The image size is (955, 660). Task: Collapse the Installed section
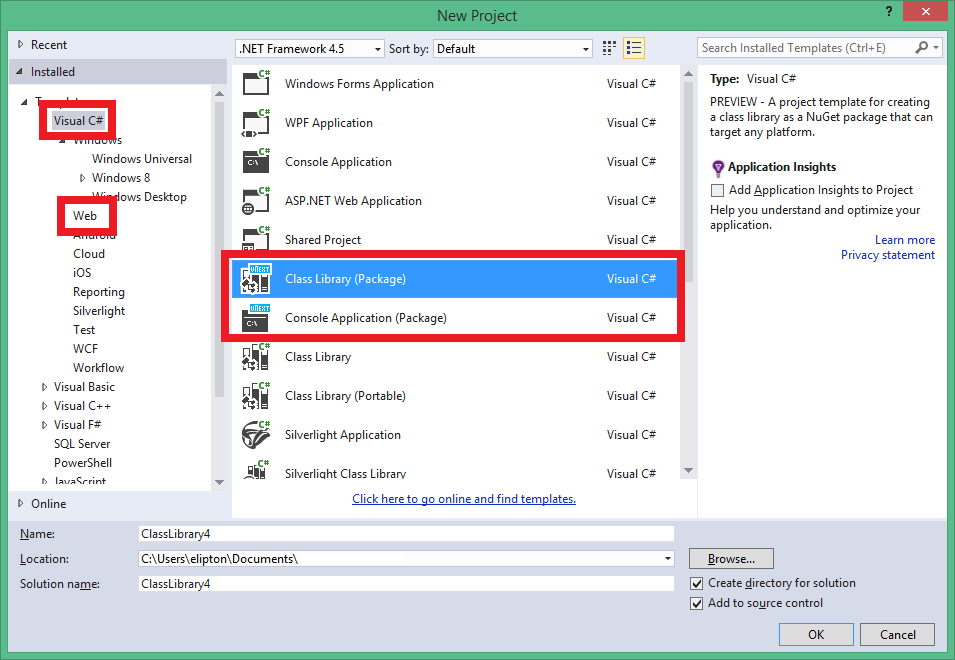pos(19,71)
